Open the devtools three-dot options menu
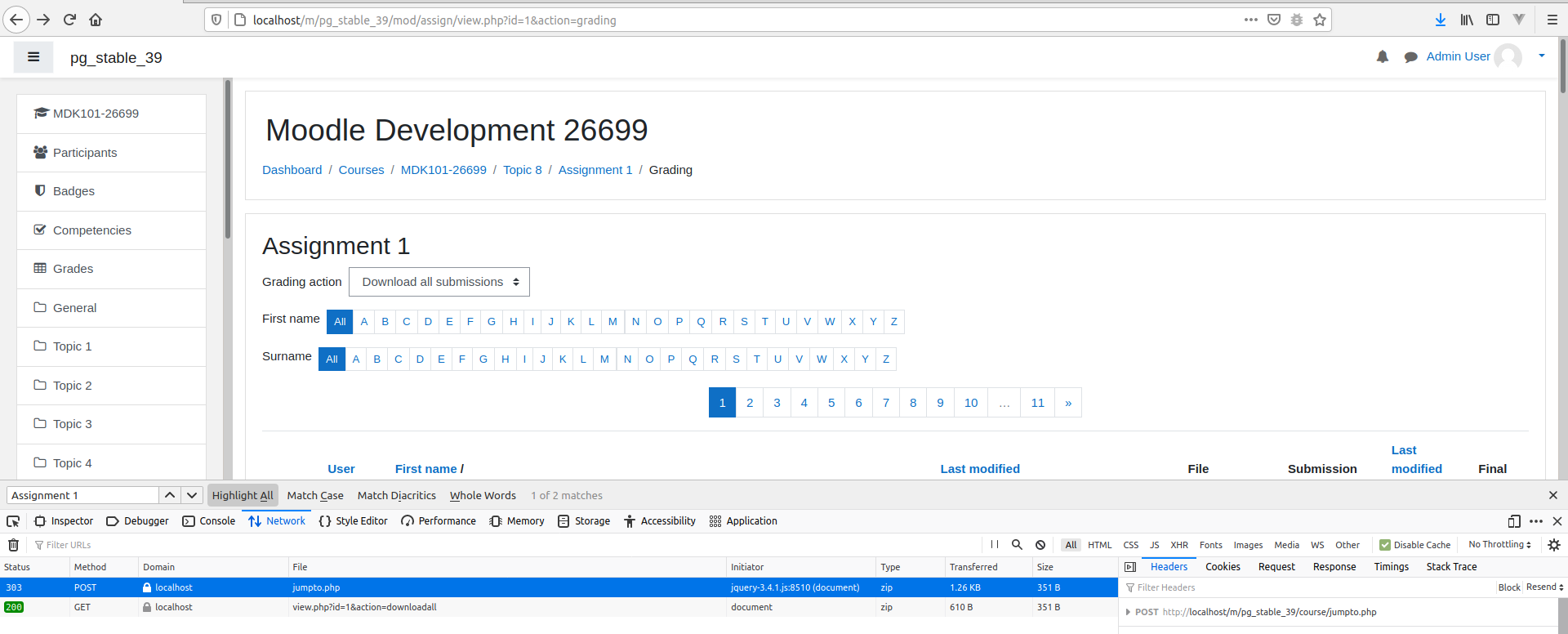 click(1536, 521)
